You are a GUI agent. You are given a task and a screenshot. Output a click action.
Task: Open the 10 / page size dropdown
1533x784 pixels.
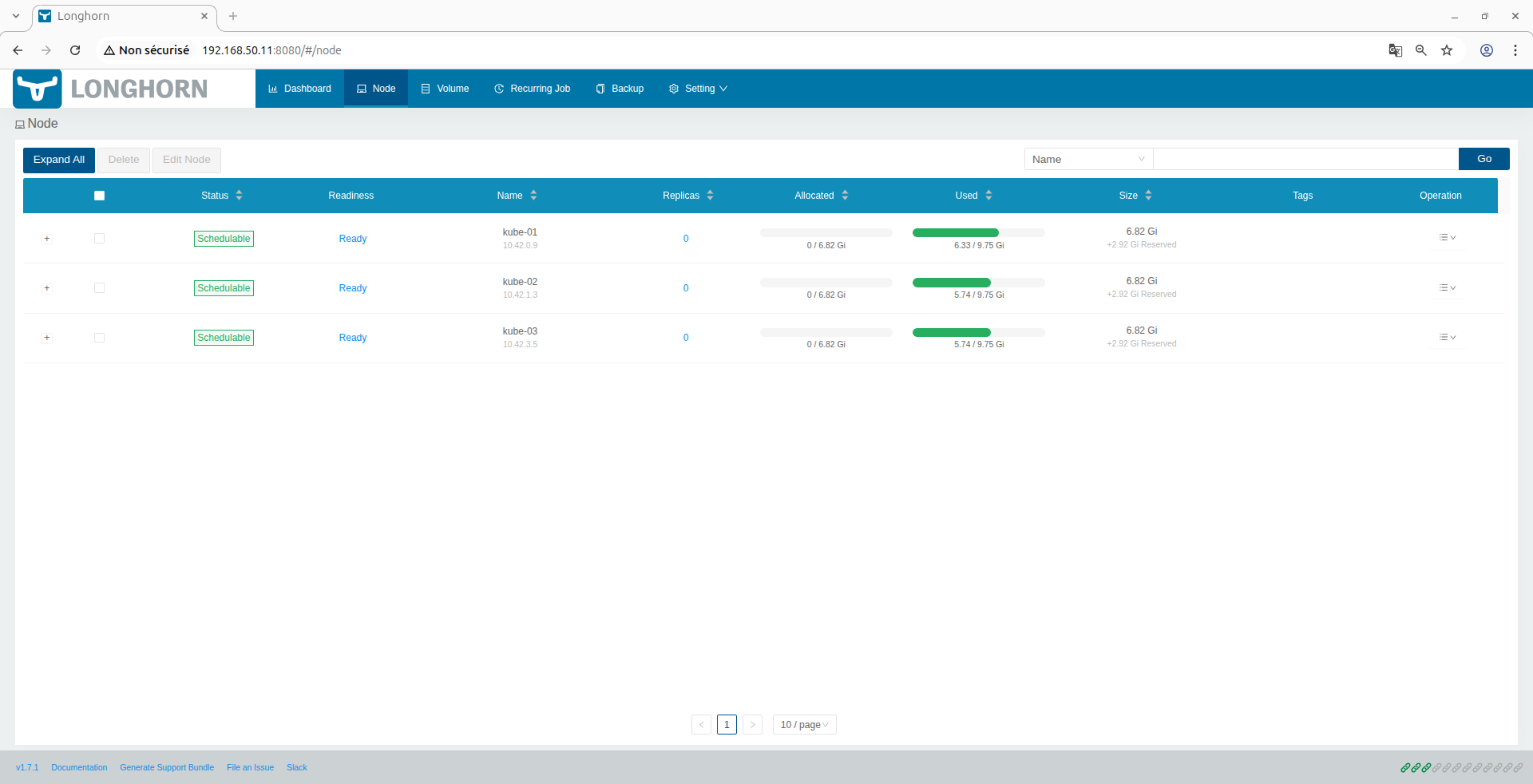coord(804,725)
